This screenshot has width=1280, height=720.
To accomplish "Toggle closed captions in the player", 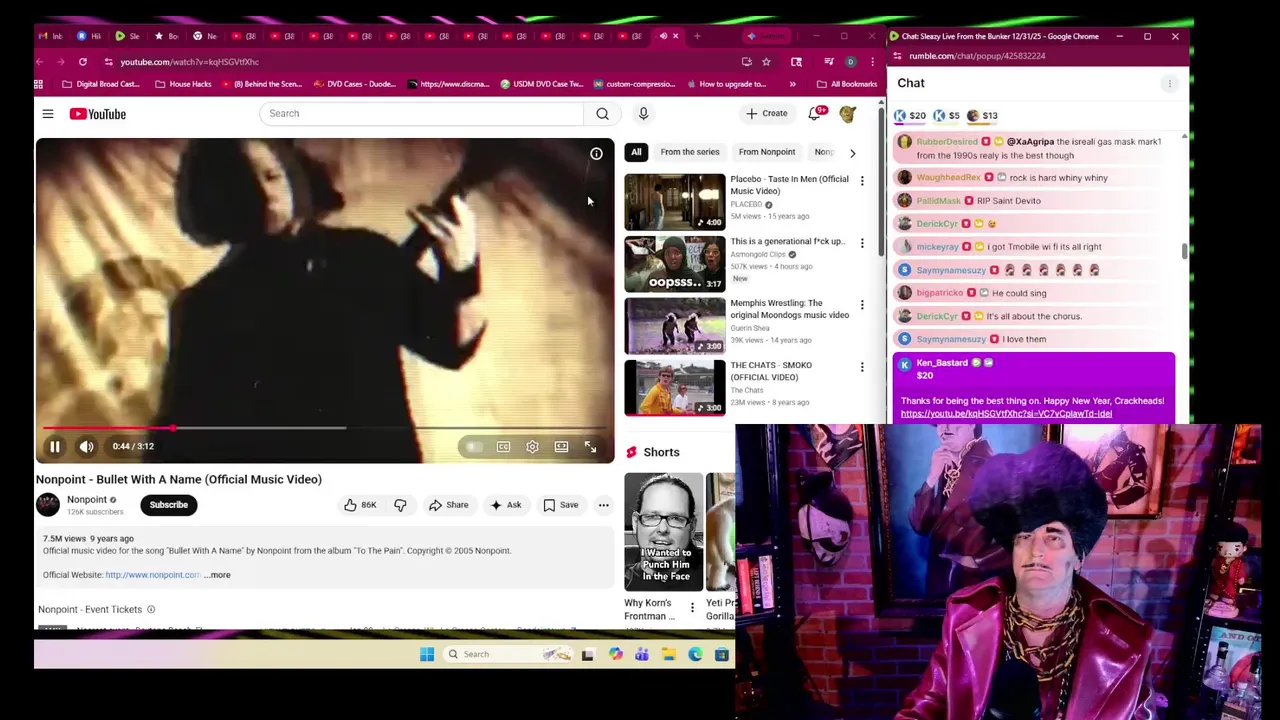I will pos(503,447).
